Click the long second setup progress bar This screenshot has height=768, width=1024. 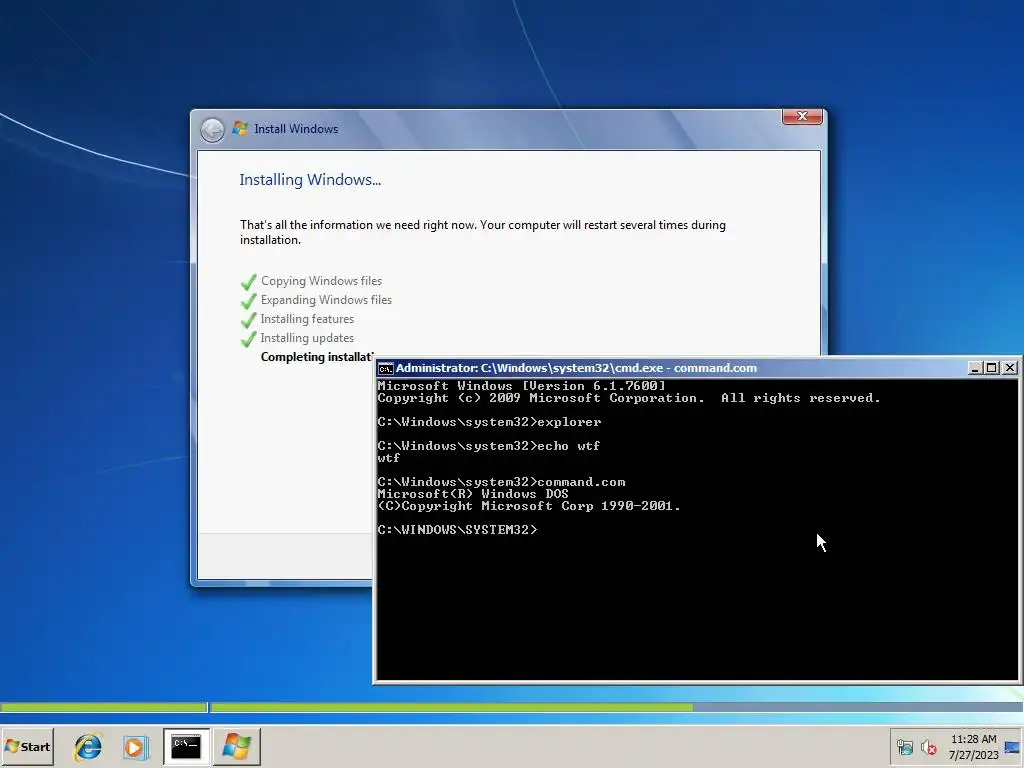(617, 707)
